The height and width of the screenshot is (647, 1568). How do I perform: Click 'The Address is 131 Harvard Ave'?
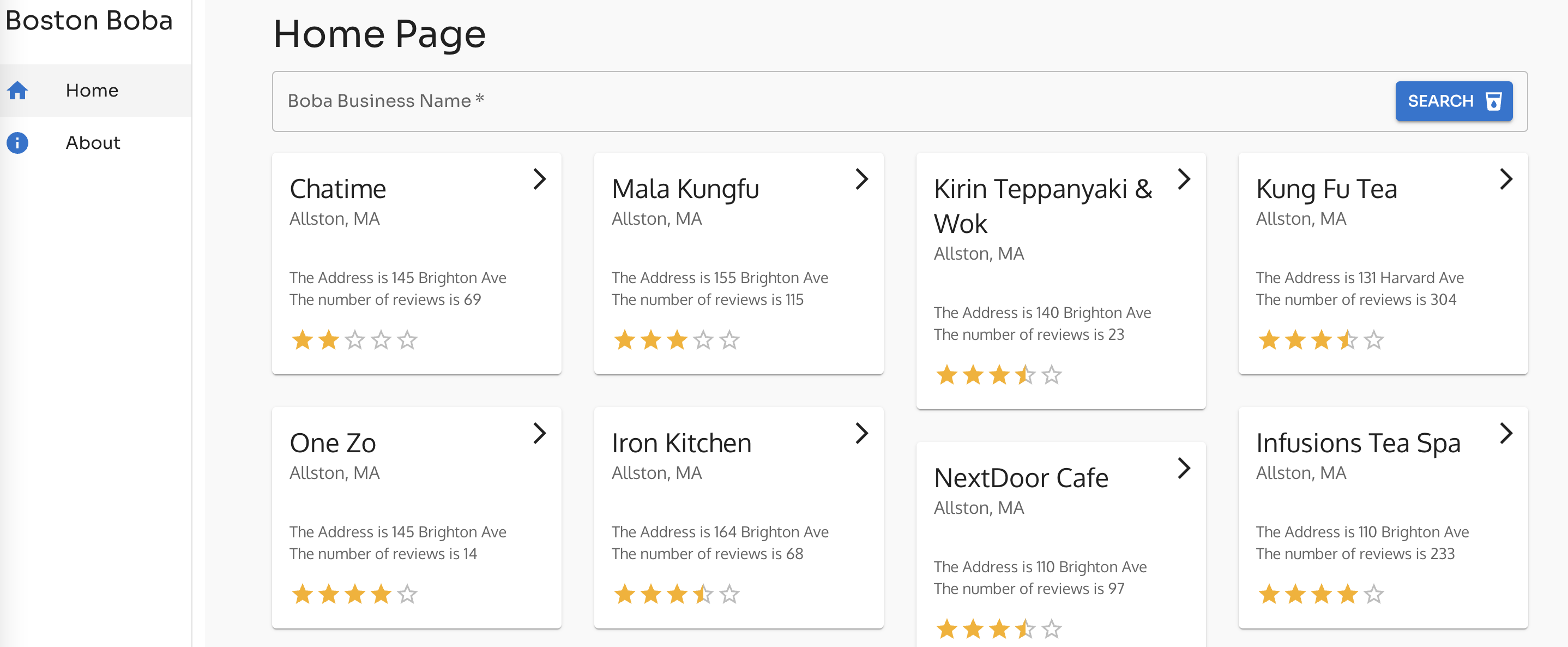tap(1360, 278)
